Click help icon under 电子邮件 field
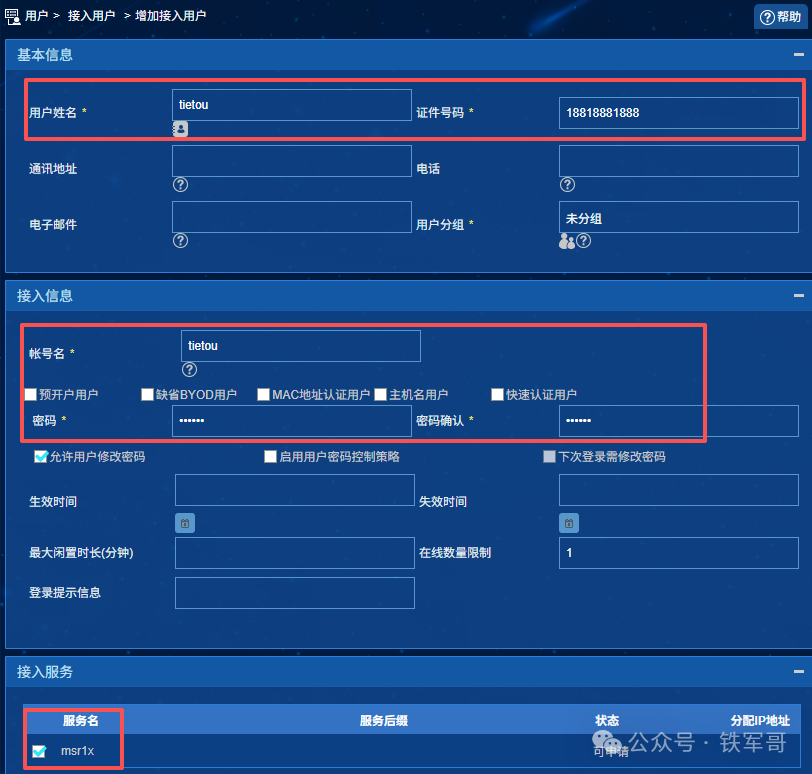812x774 pixels. [180, 241]
